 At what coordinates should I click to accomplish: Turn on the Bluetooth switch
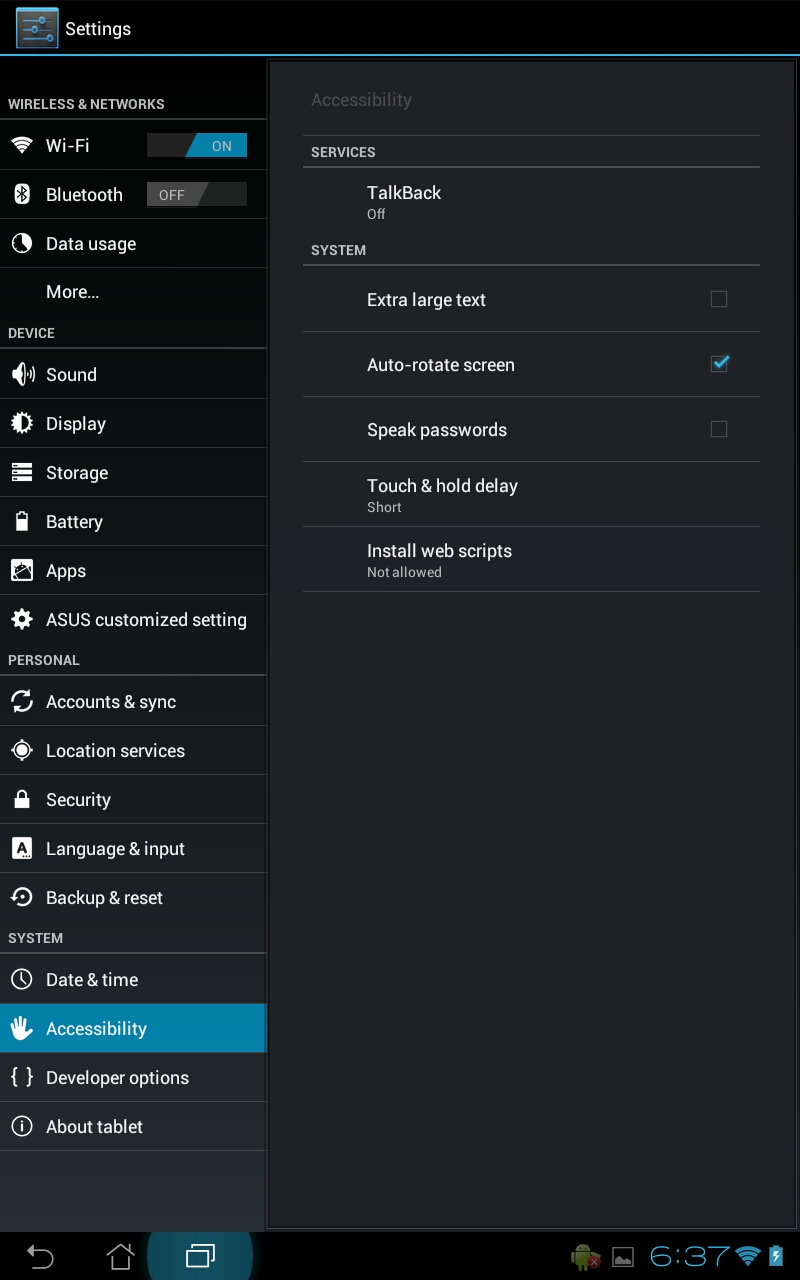[197, 194]
